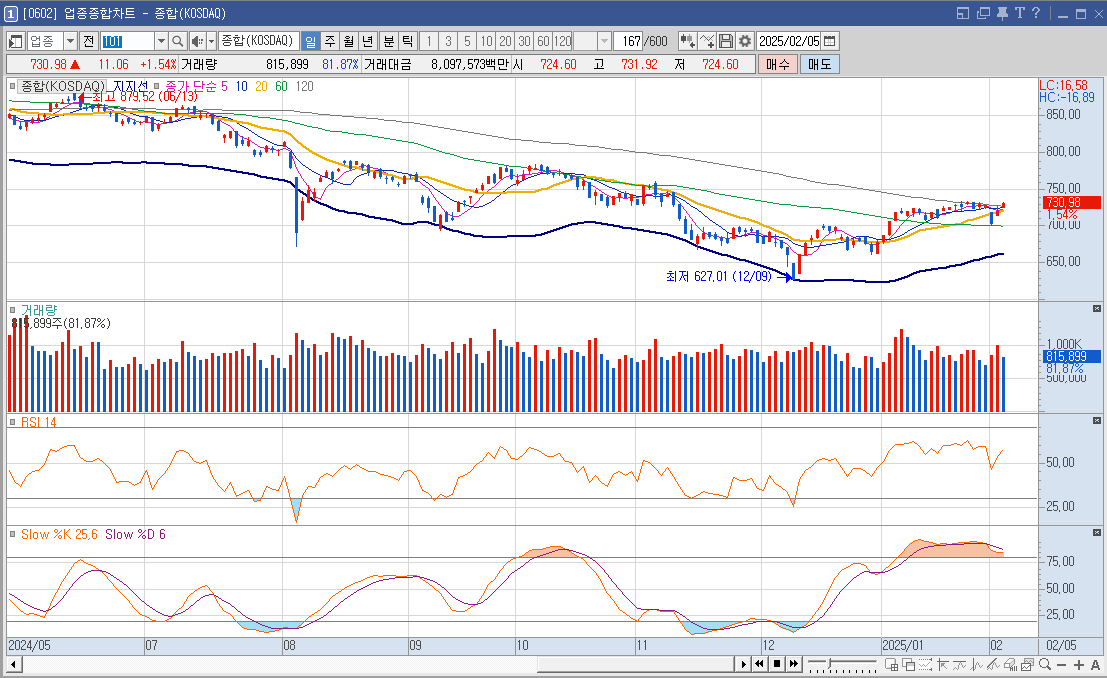Click the T font icon in title bar
This screenshot has width=1107, height=678.
pos(1019,13)
